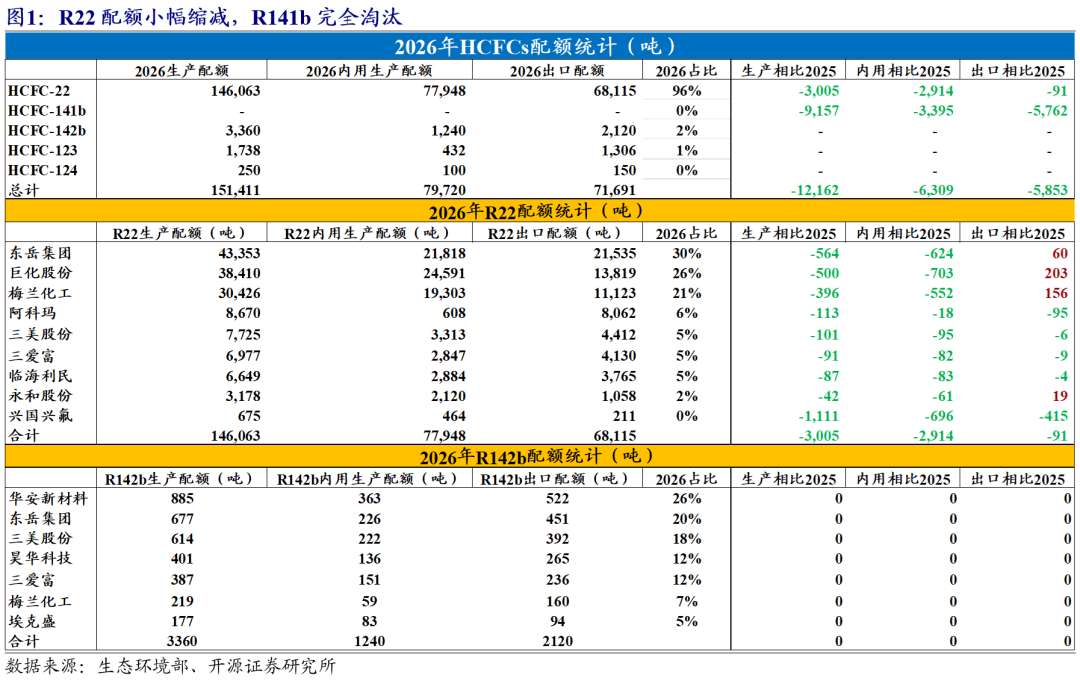The height and width of the screenshot is (681, 1080).
Task: Select the 昊华科技 row label
Action: point(40,558)
